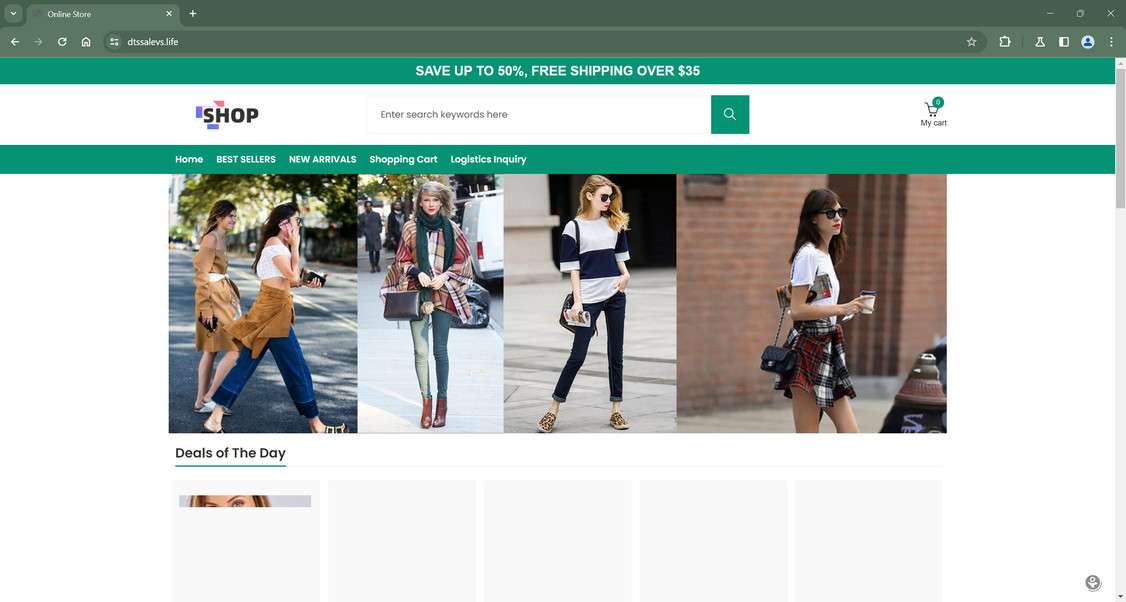The image size is (1126, 602).
Task: Open a new tab with plus icon
Action: (192, 14)
